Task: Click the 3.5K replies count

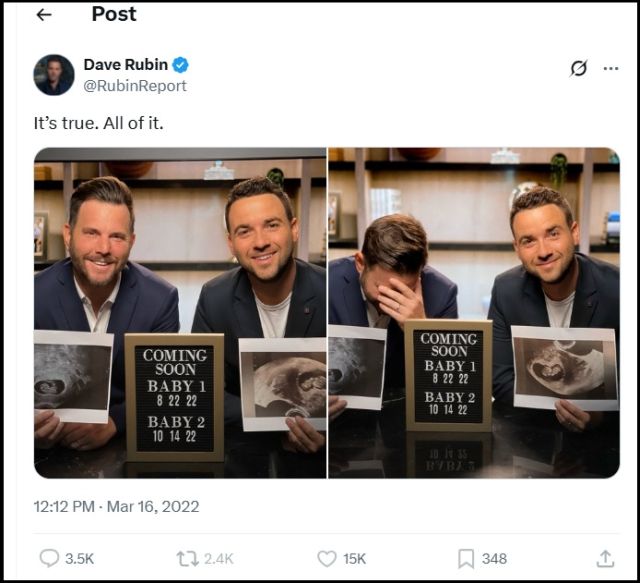Action: click(80, 559)
